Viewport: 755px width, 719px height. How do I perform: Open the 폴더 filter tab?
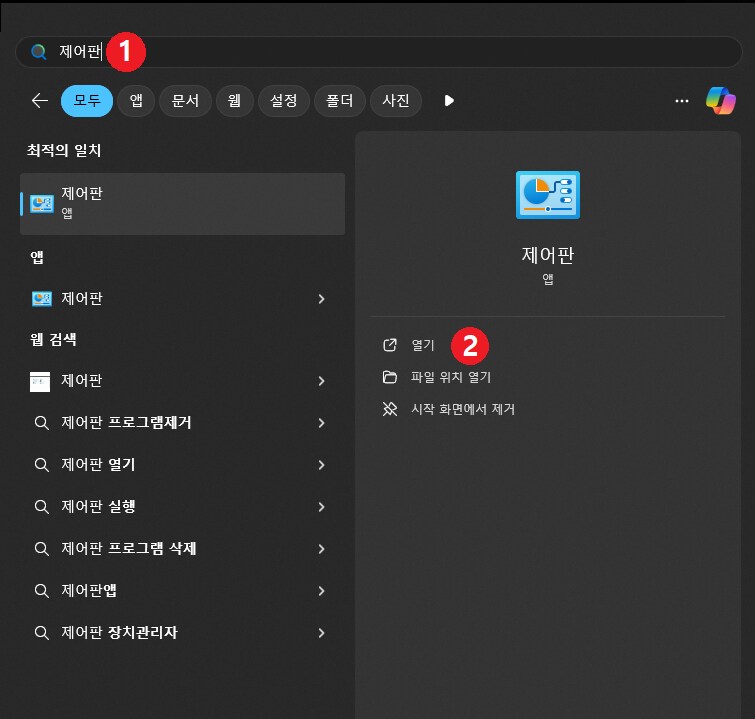(339, 101)
